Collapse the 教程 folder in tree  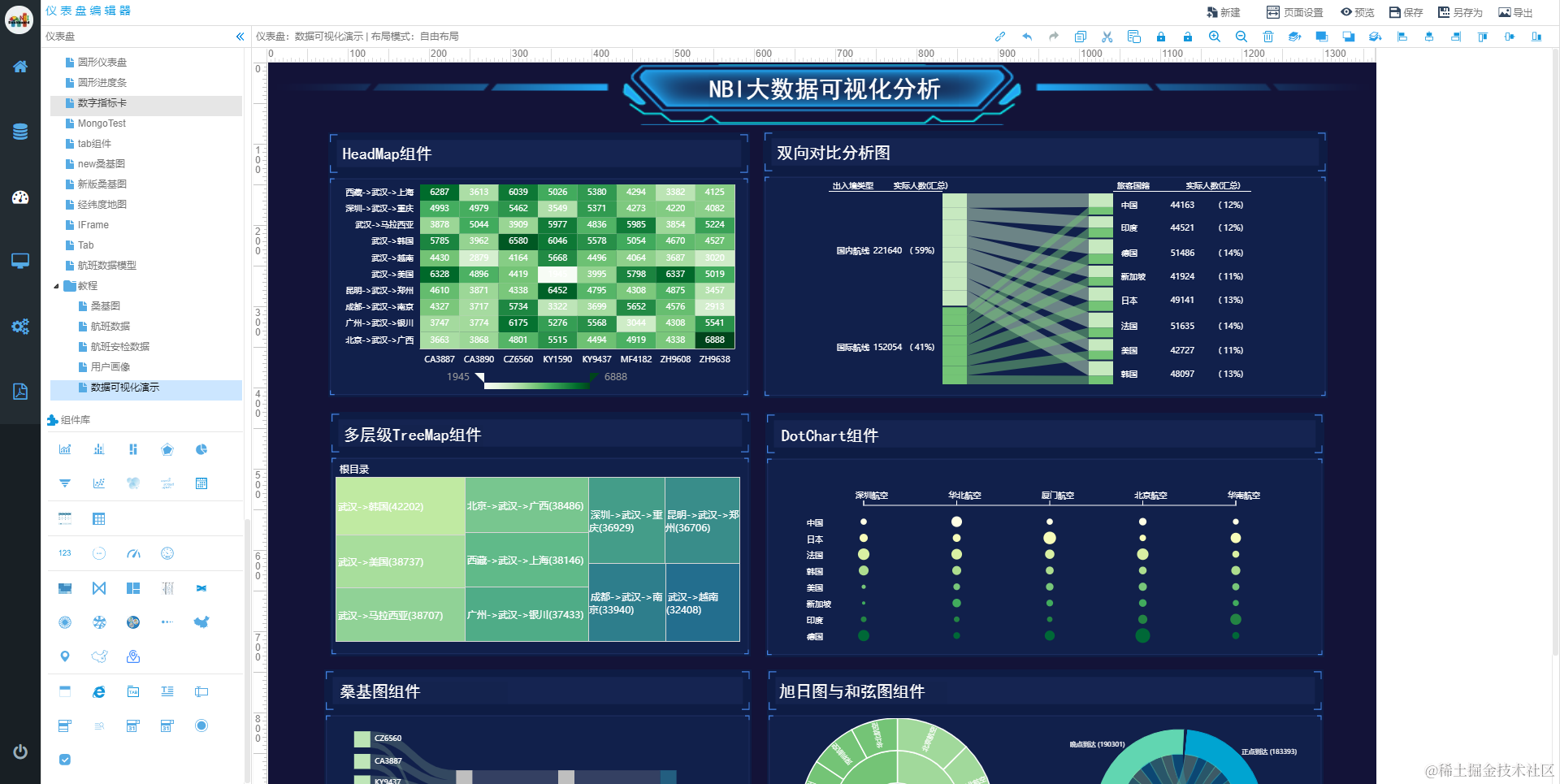pos(56,286)
